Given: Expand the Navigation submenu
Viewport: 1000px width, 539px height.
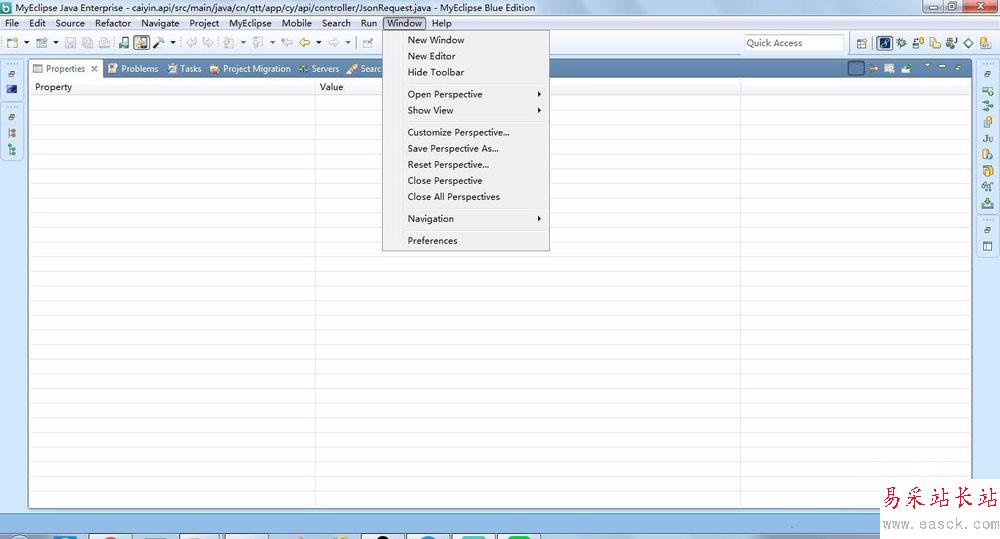Looking at the screenshot, I should pyautogui.click(x=466, y=218).
